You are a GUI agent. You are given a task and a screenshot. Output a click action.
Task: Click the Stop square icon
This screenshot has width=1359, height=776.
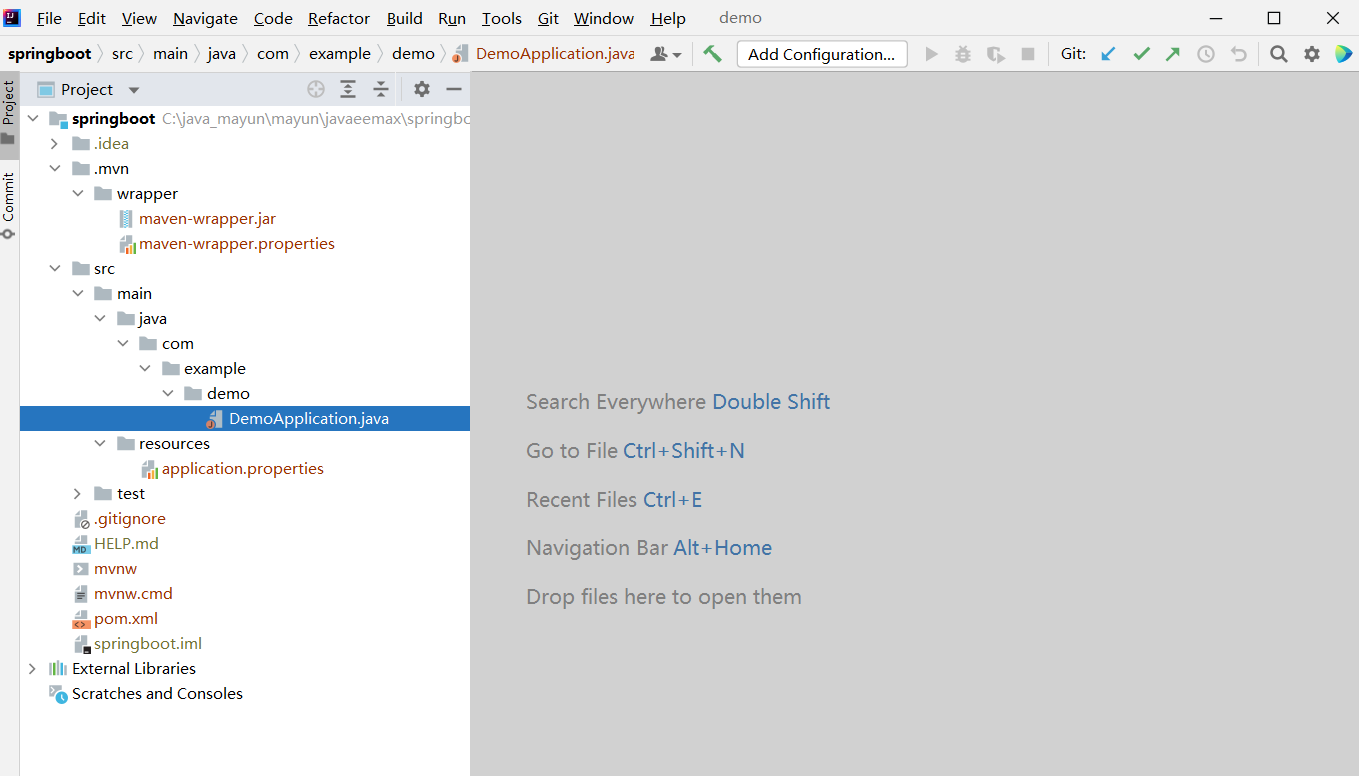pyautogui.click(x=1027, y=54)
